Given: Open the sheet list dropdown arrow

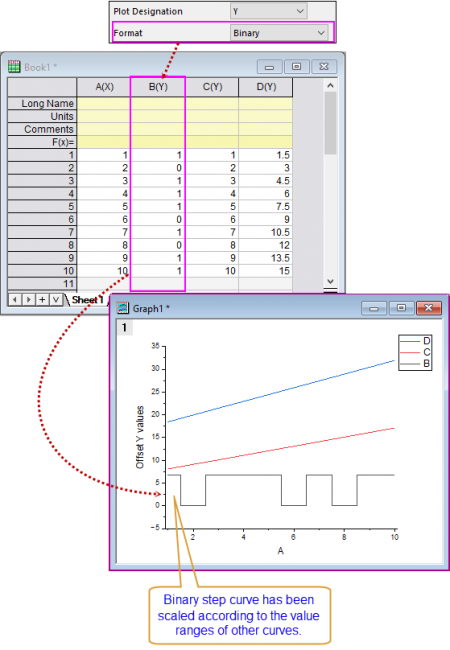Looking at the screenshot, I should (x=56, y=299).
